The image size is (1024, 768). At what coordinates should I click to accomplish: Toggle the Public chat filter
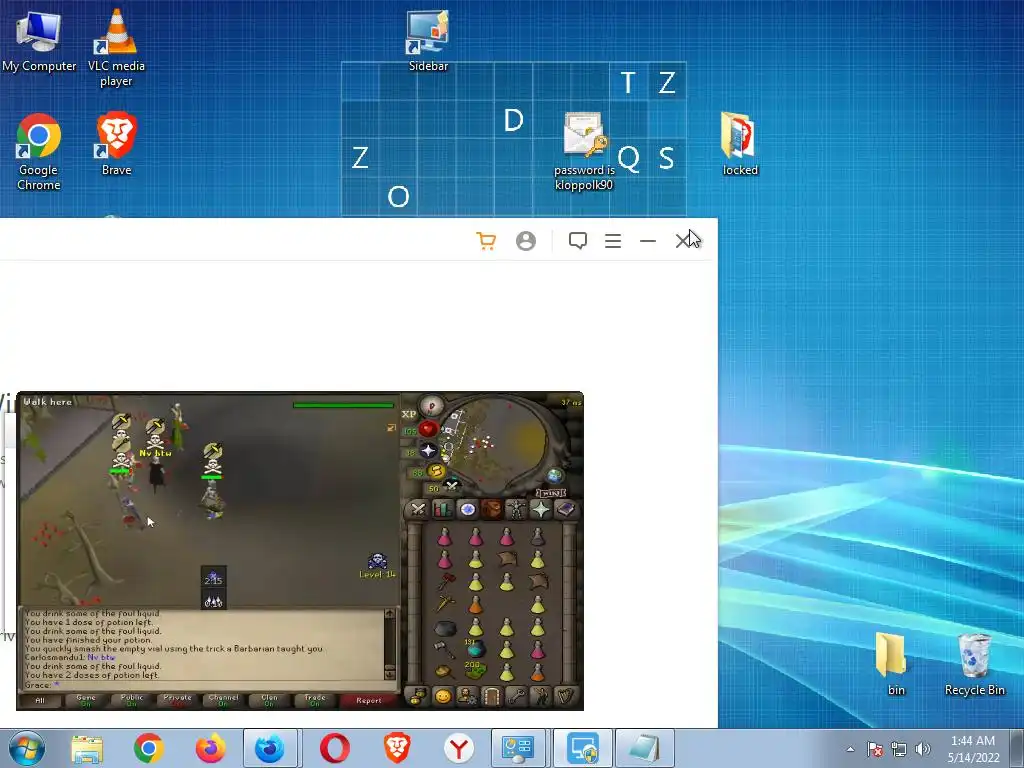pyautogui.click(x=131, y=701)
